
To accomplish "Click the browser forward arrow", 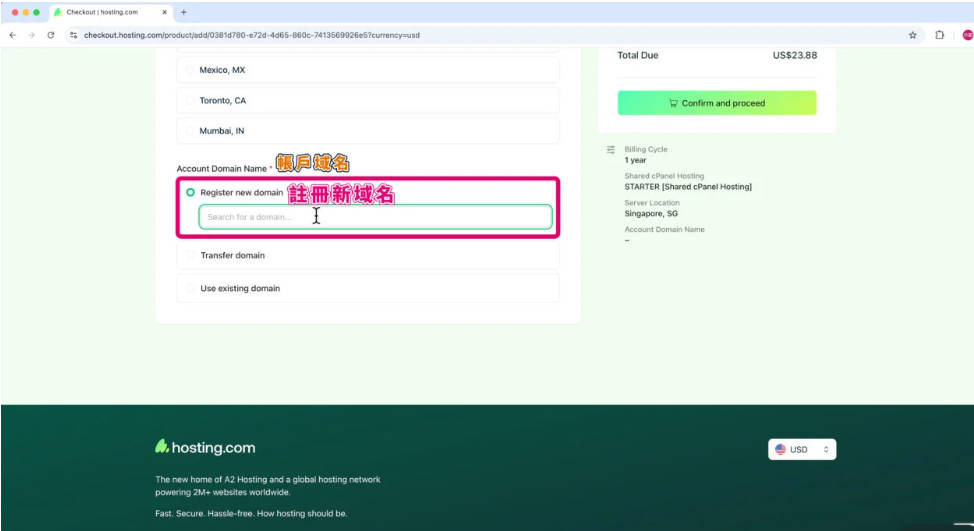I will tap(32, 35).
